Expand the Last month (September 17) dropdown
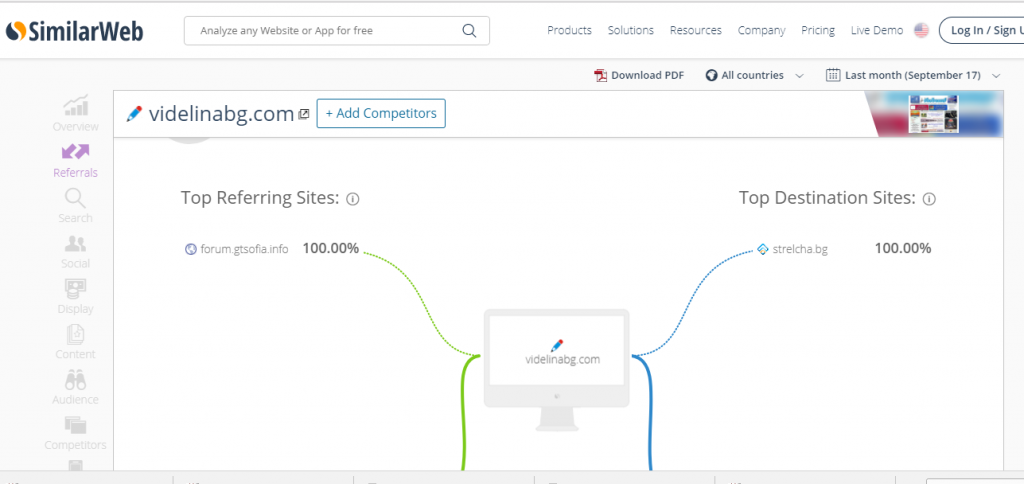 pos(913,75)
